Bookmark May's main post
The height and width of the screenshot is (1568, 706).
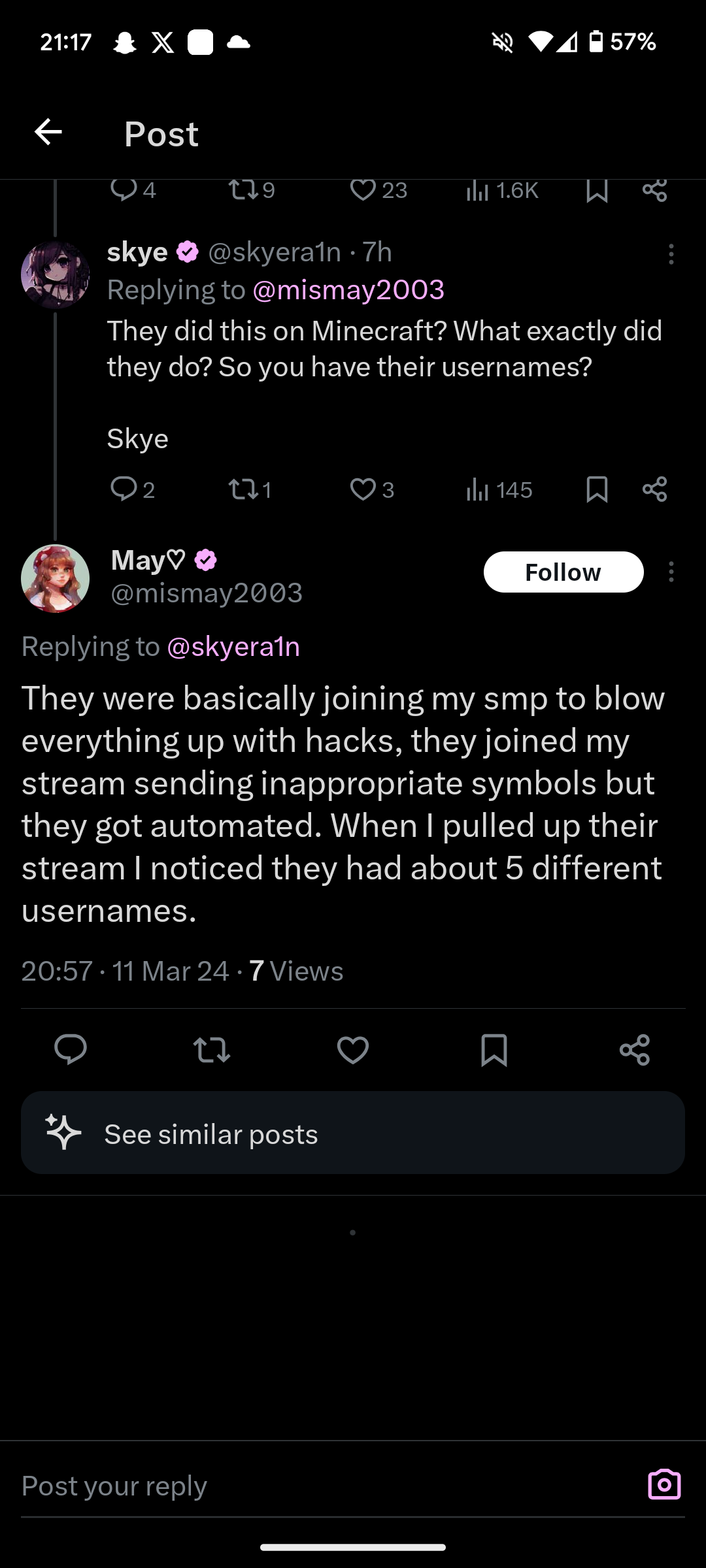tap(494, 1050)
